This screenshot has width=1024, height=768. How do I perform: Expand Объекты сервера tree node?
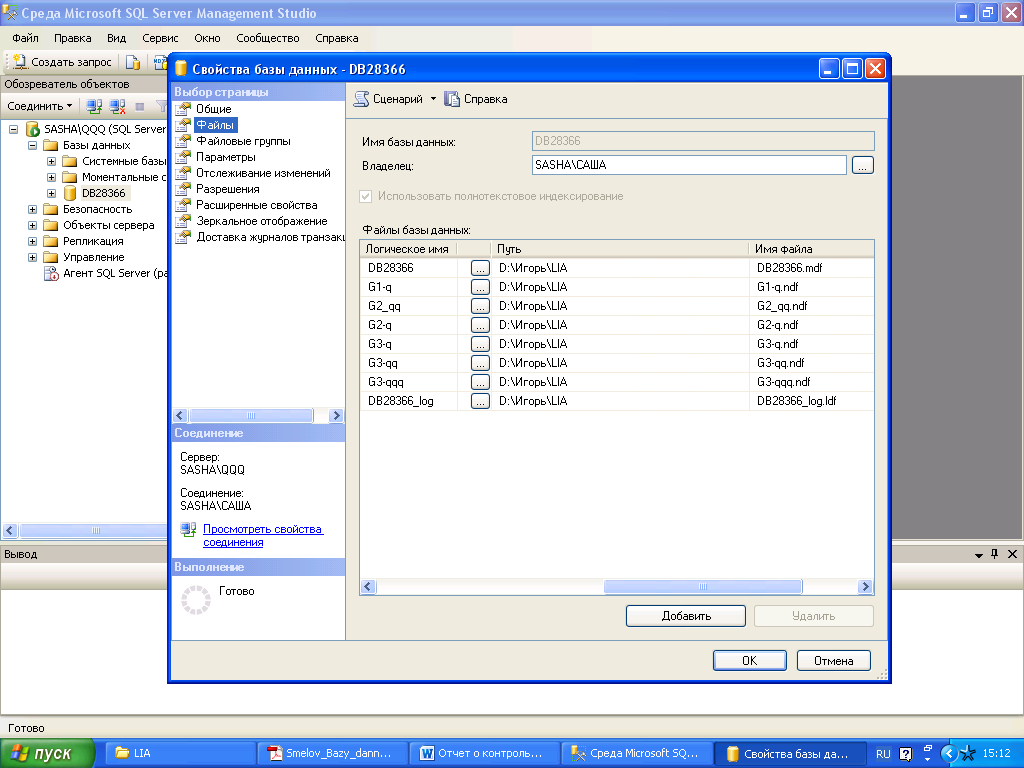click(x=32, y=225)
